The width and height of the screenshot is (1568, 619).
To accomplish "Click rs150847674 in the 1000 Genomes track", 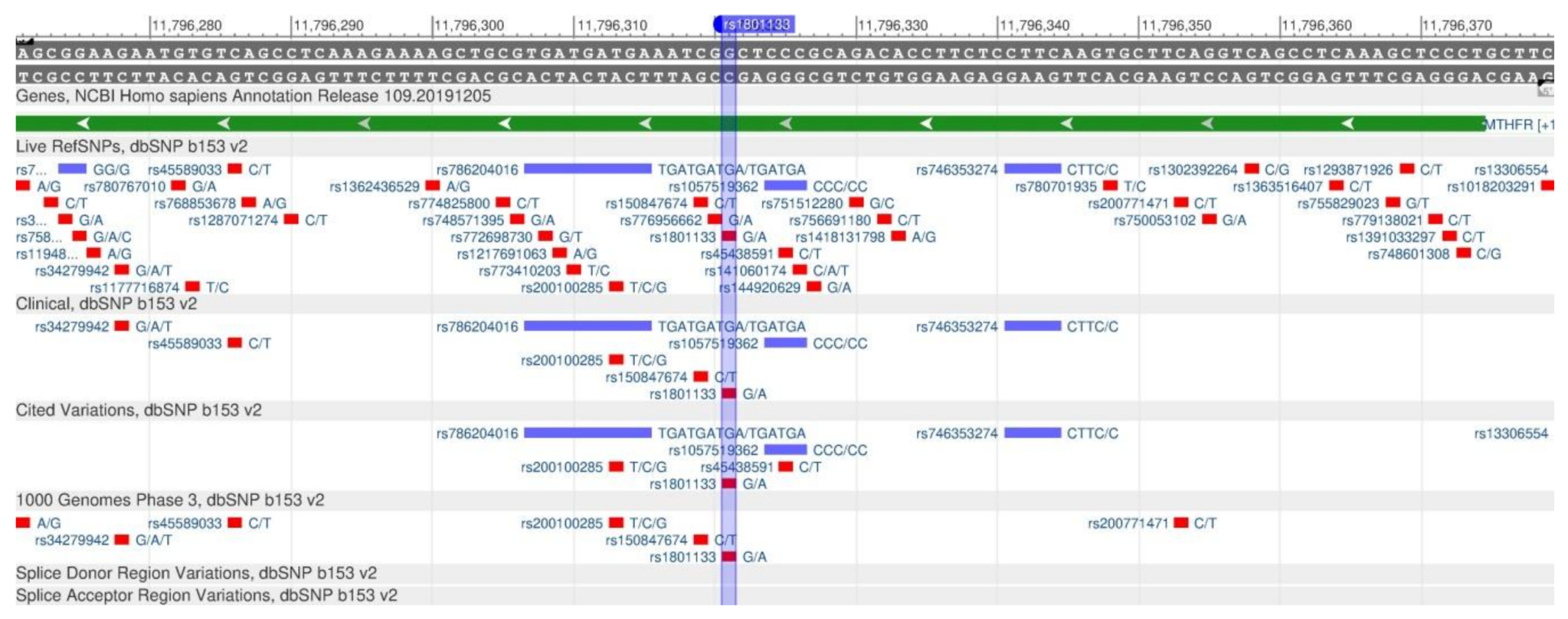I will point(701,540).
